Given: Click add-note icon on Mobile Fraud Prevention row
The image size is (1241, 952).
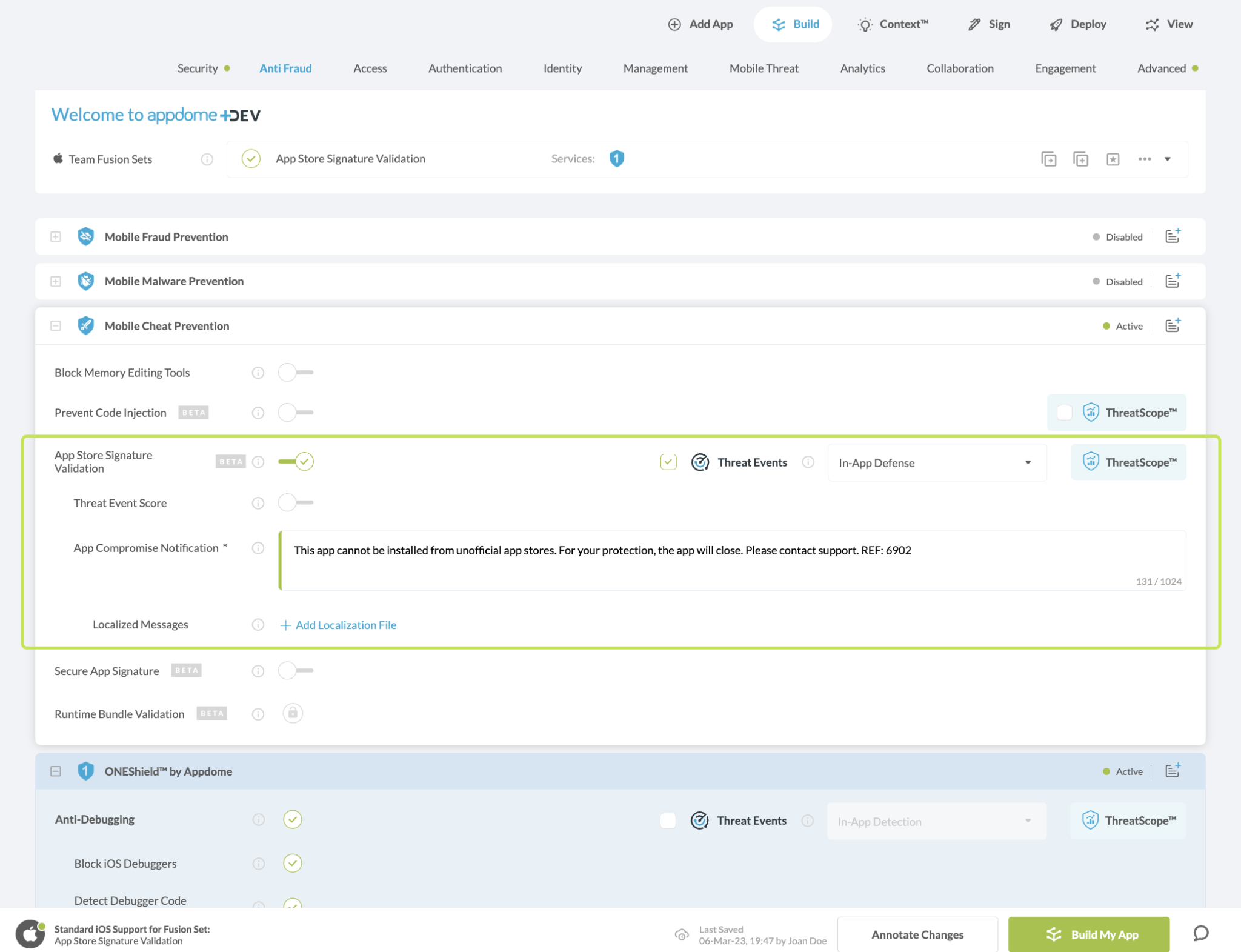Looking at the screenshot, I should point(1173,236).
